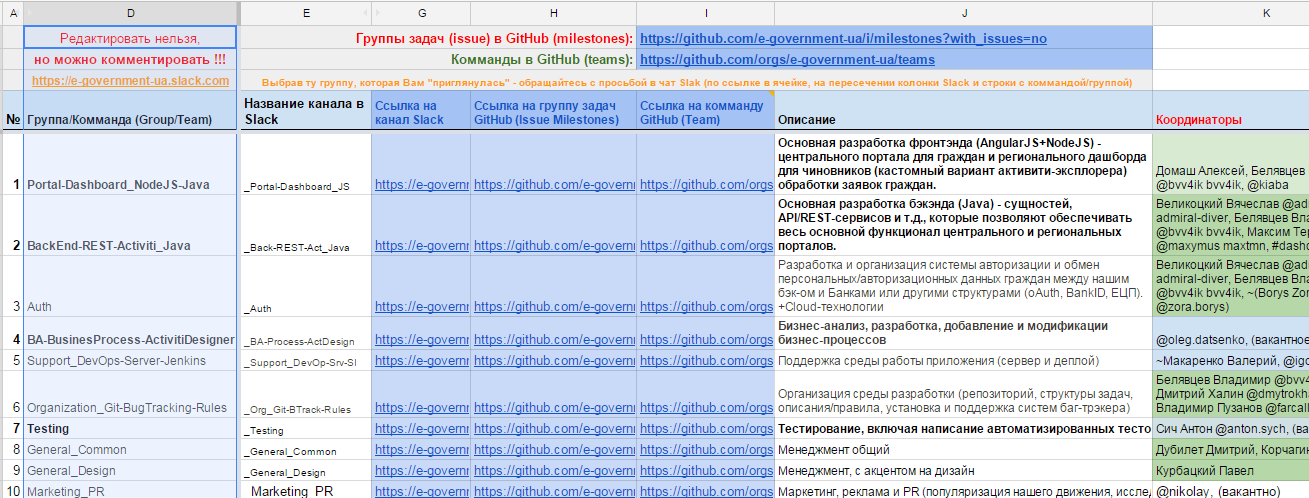This screenshot has height=498, width=1309.
Task: Select the 'Менеджмент общий' description cell
Action: (964, 450)
